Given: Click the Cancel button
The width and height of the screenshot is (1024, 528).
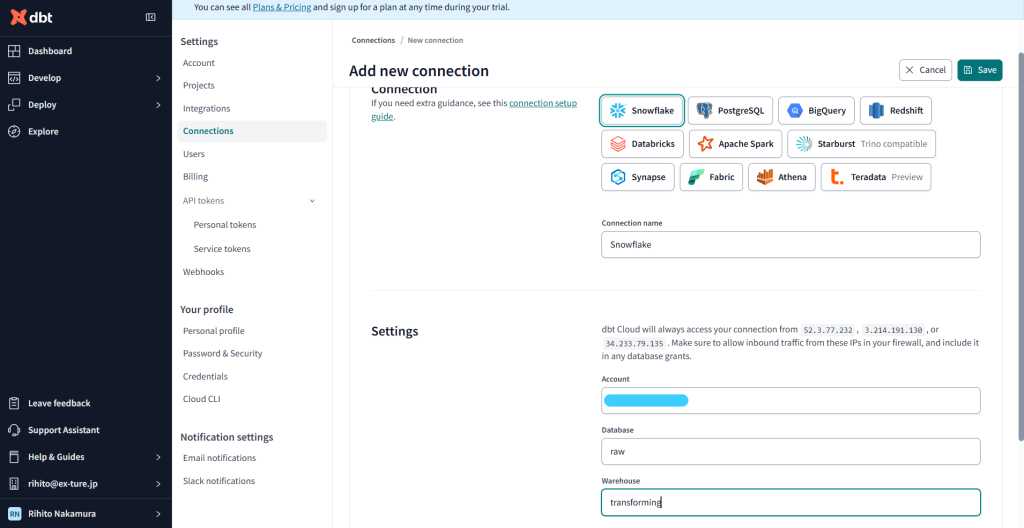Looking at the screenshot, I should pos(925,70).
